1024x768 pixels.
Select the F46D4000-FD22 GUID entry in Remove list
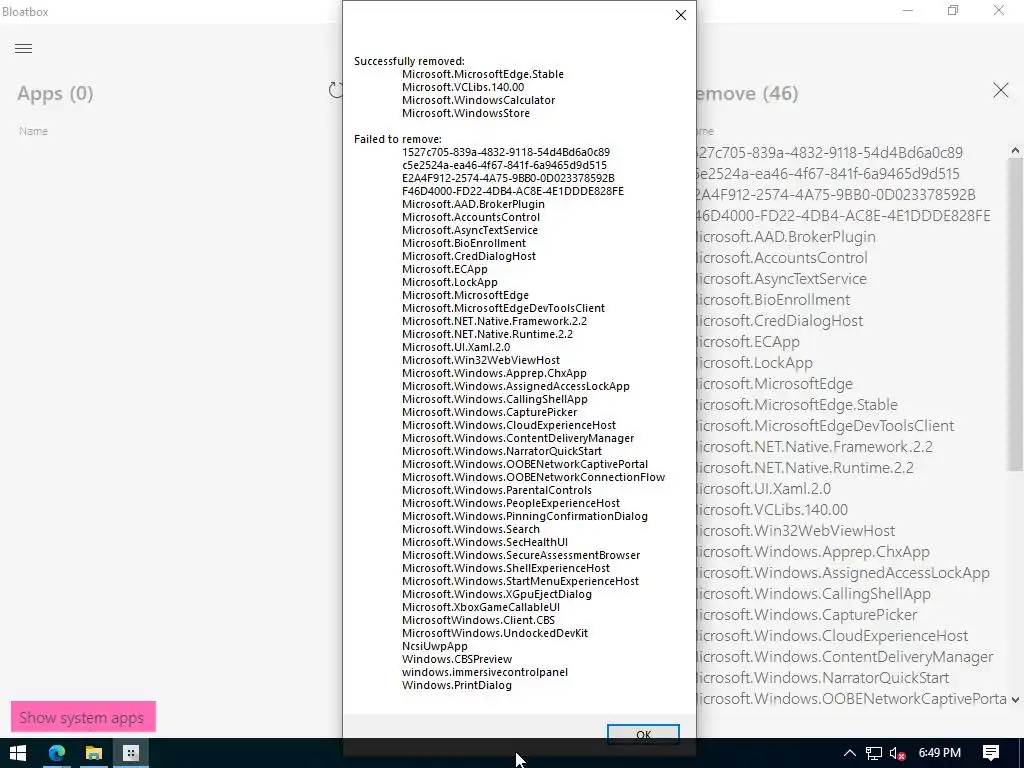click(844, 216)
